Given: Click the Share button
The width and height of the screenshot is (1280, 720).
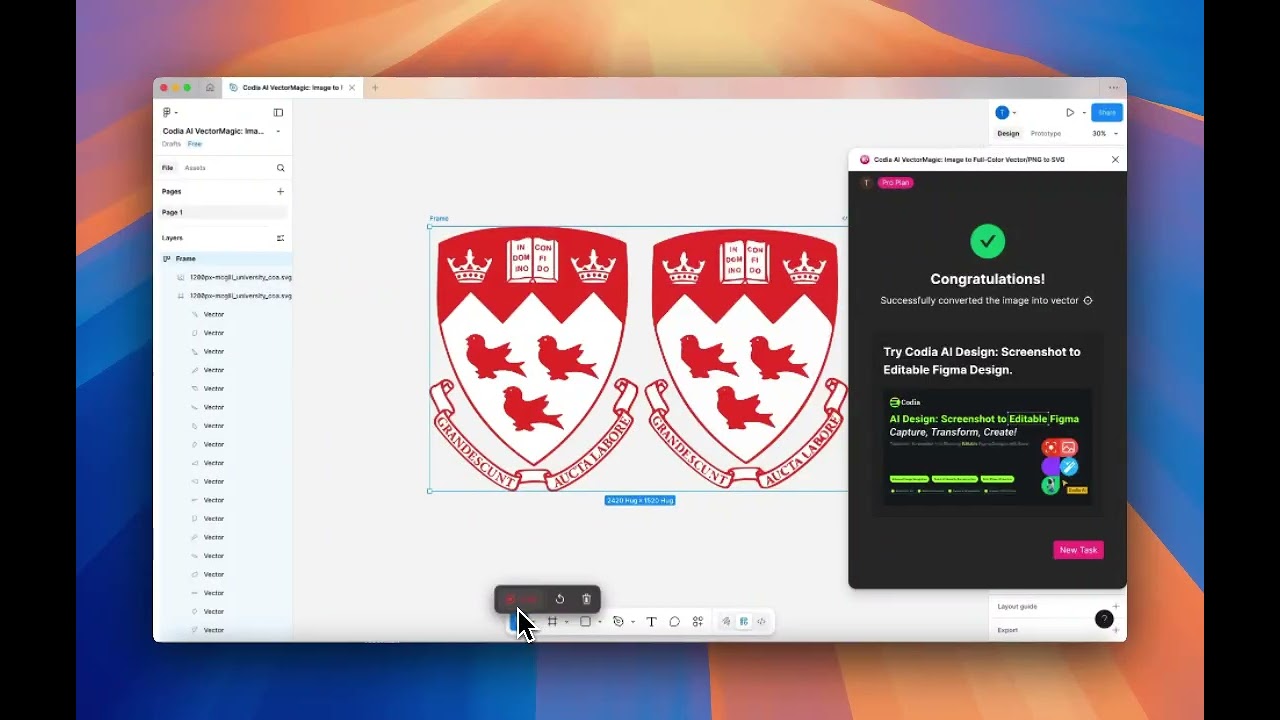Looking at the screenshot, I should pyautogui.click(x=1106, y=113).
